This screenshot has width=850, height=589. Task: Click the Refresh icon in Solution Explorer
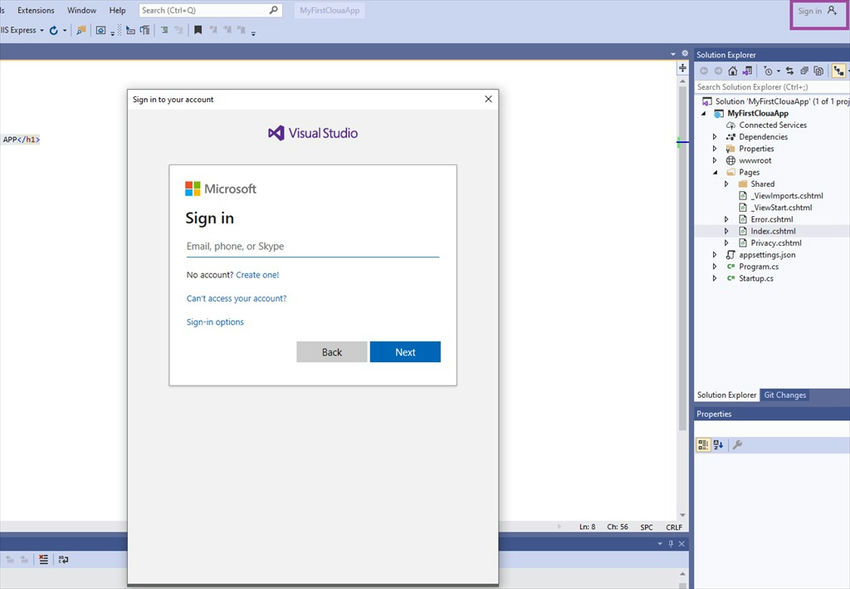coord(803,70)
